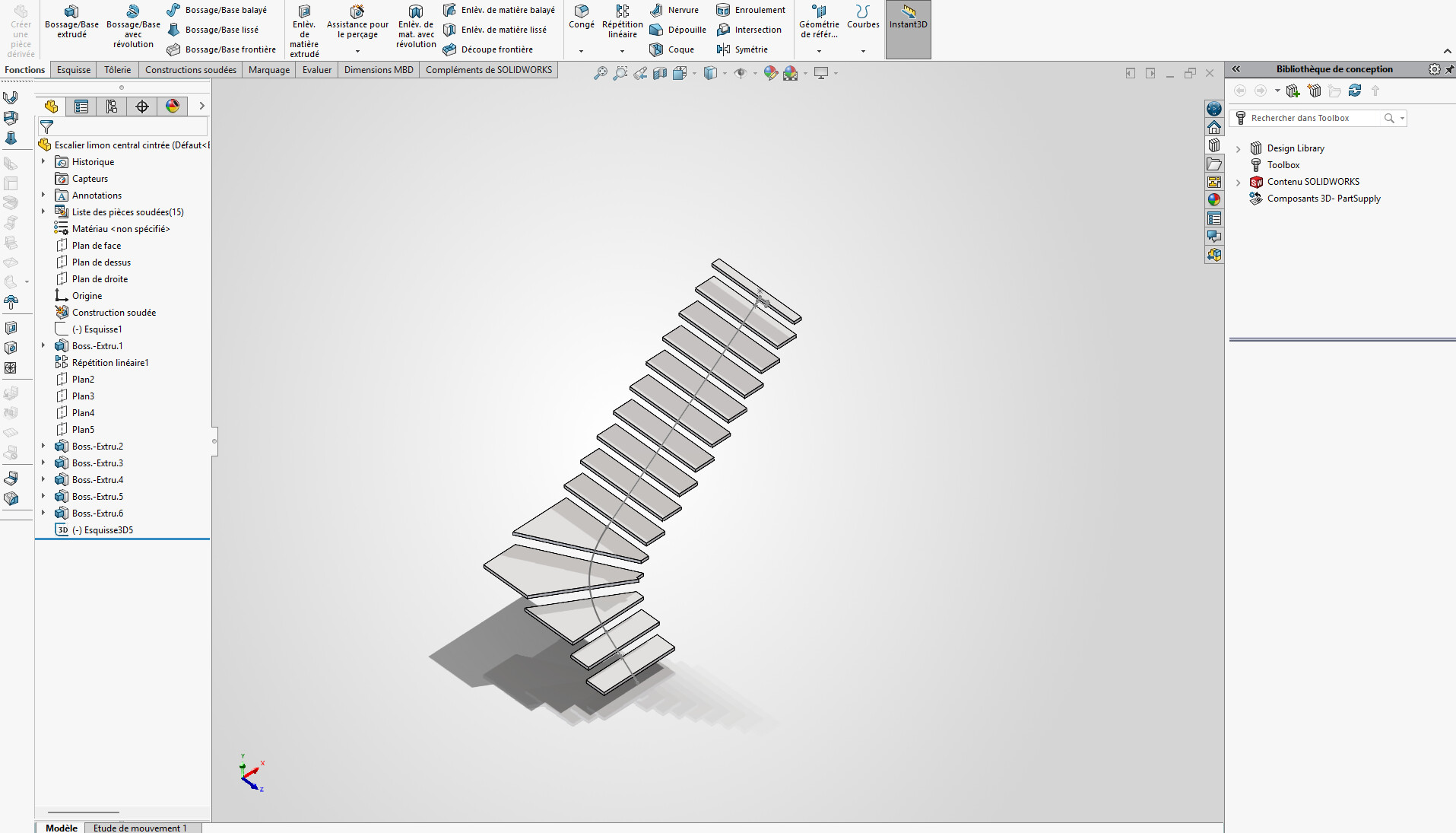
Task: Open the Etude de mouvement 1 tab
Action: pos(139,828)
